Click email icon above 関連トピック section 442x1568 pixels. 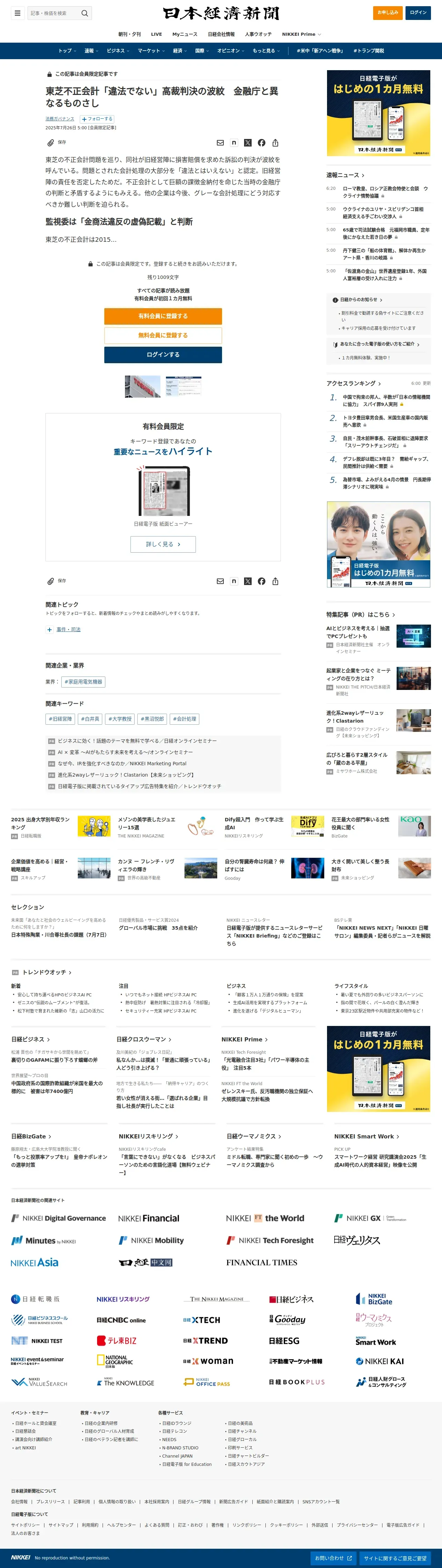click(220, 581)
